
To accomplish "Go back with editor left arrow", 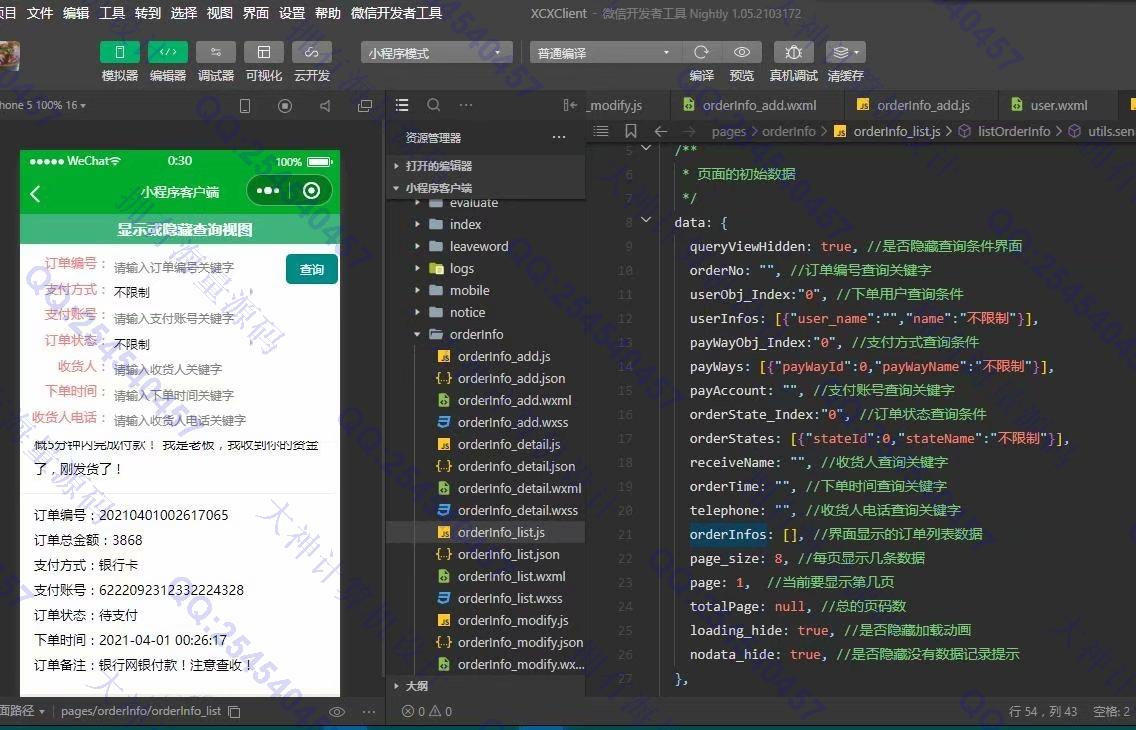I will 660,131.
